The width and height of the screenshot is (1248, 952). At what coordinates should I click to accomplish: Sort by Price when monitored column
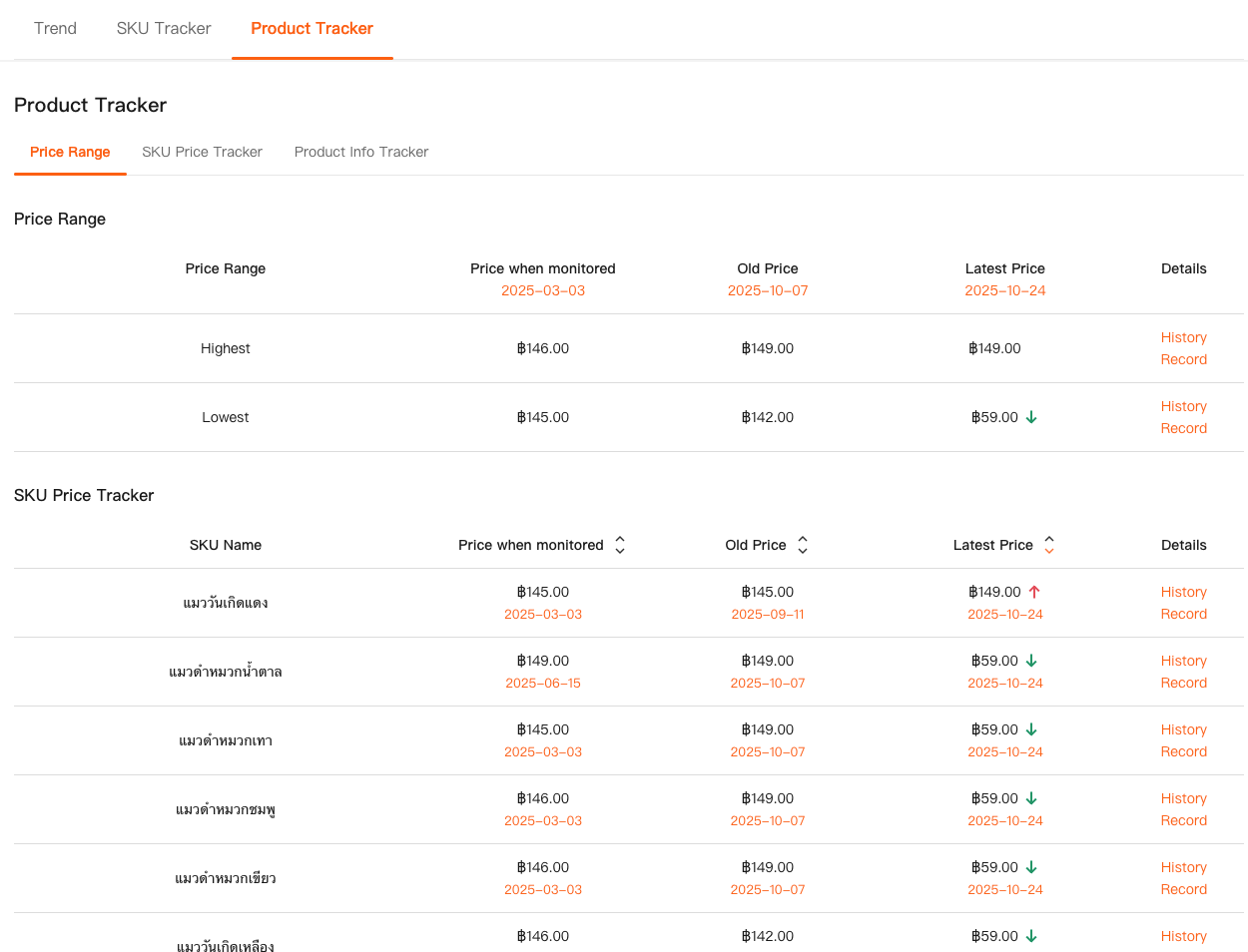(619, 545)
